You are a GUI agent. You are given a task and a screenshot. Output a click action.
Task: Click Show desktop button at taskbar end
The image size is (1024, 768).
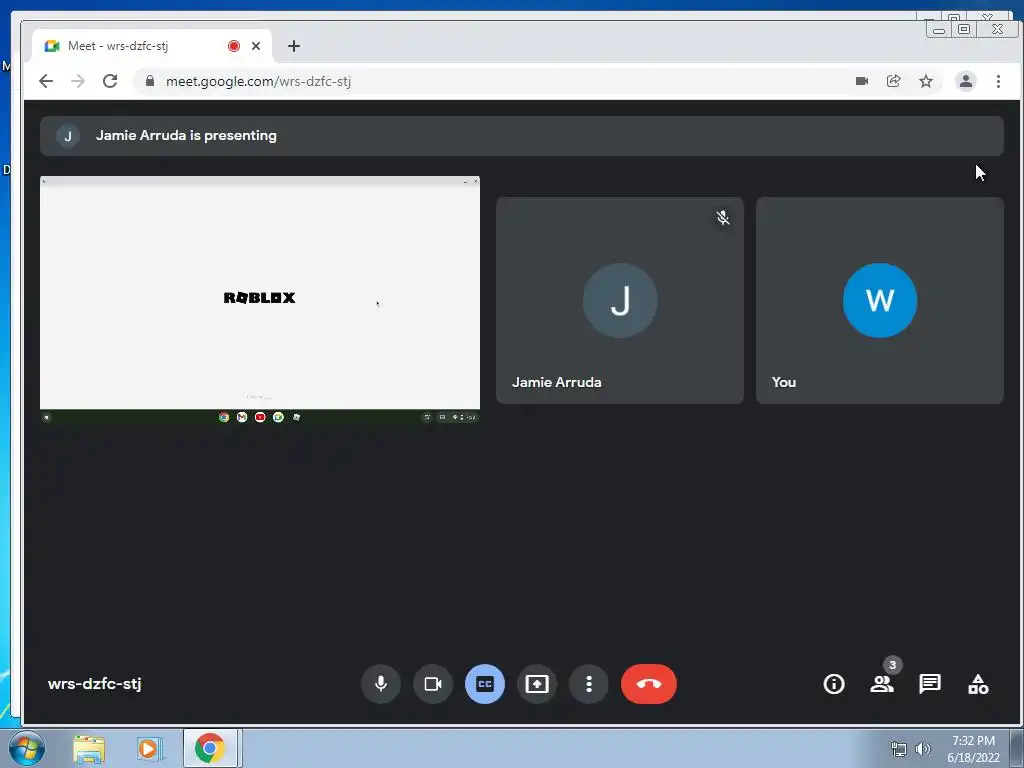1017,748
